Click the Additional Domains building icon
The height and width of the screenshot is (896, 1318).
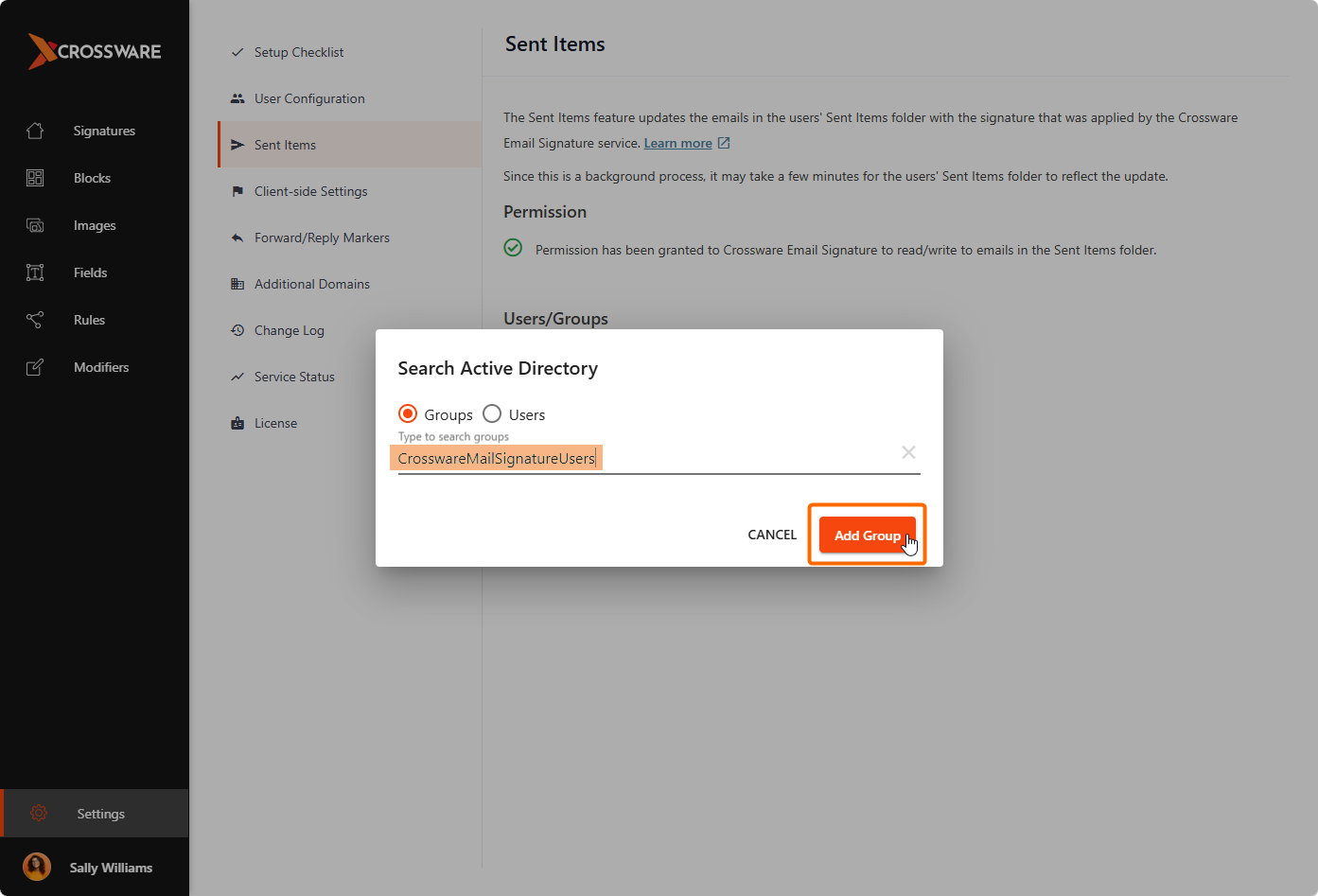(x=237, y=284)
